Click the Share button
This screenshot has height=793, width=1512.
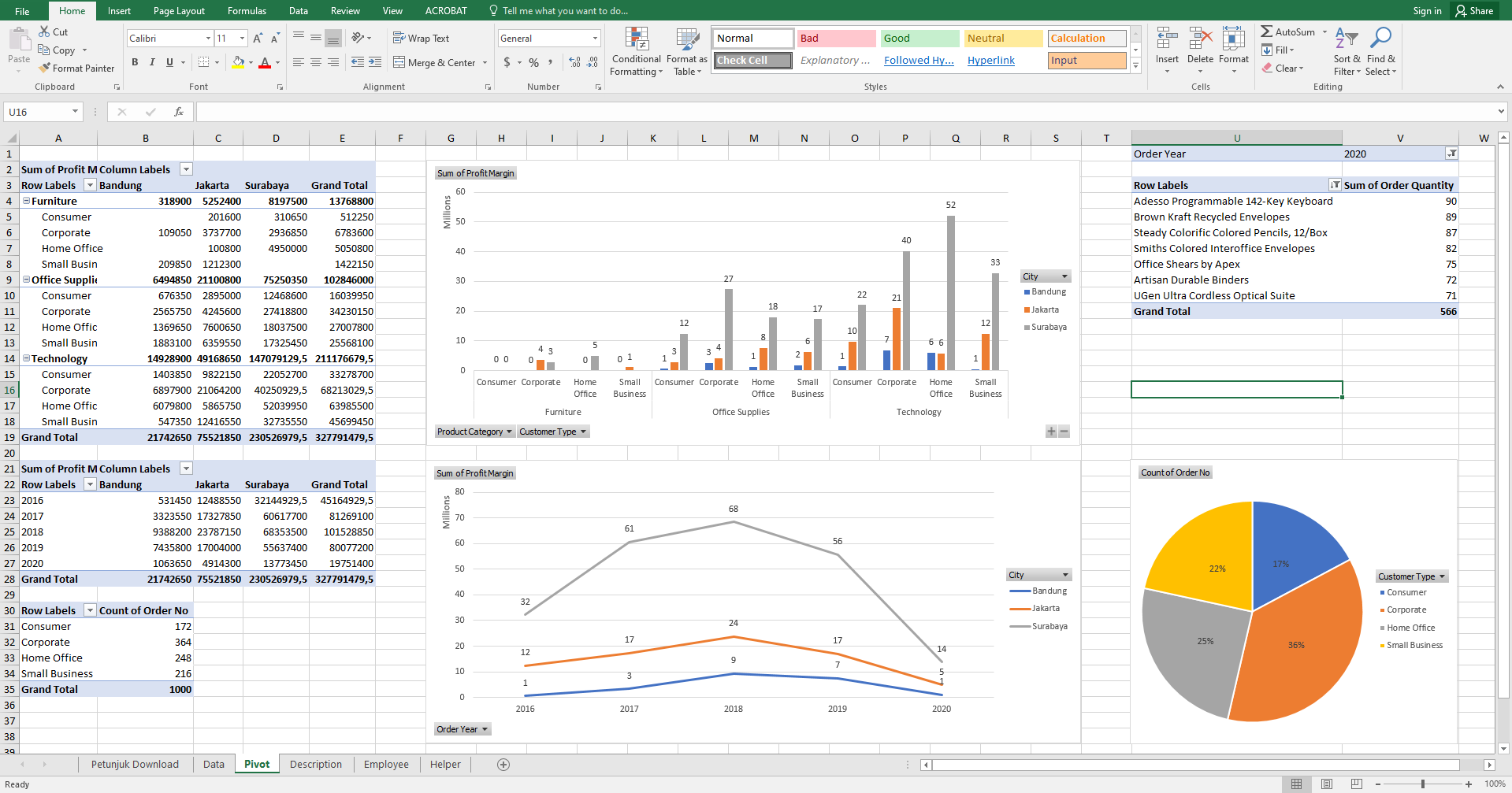1474,11
